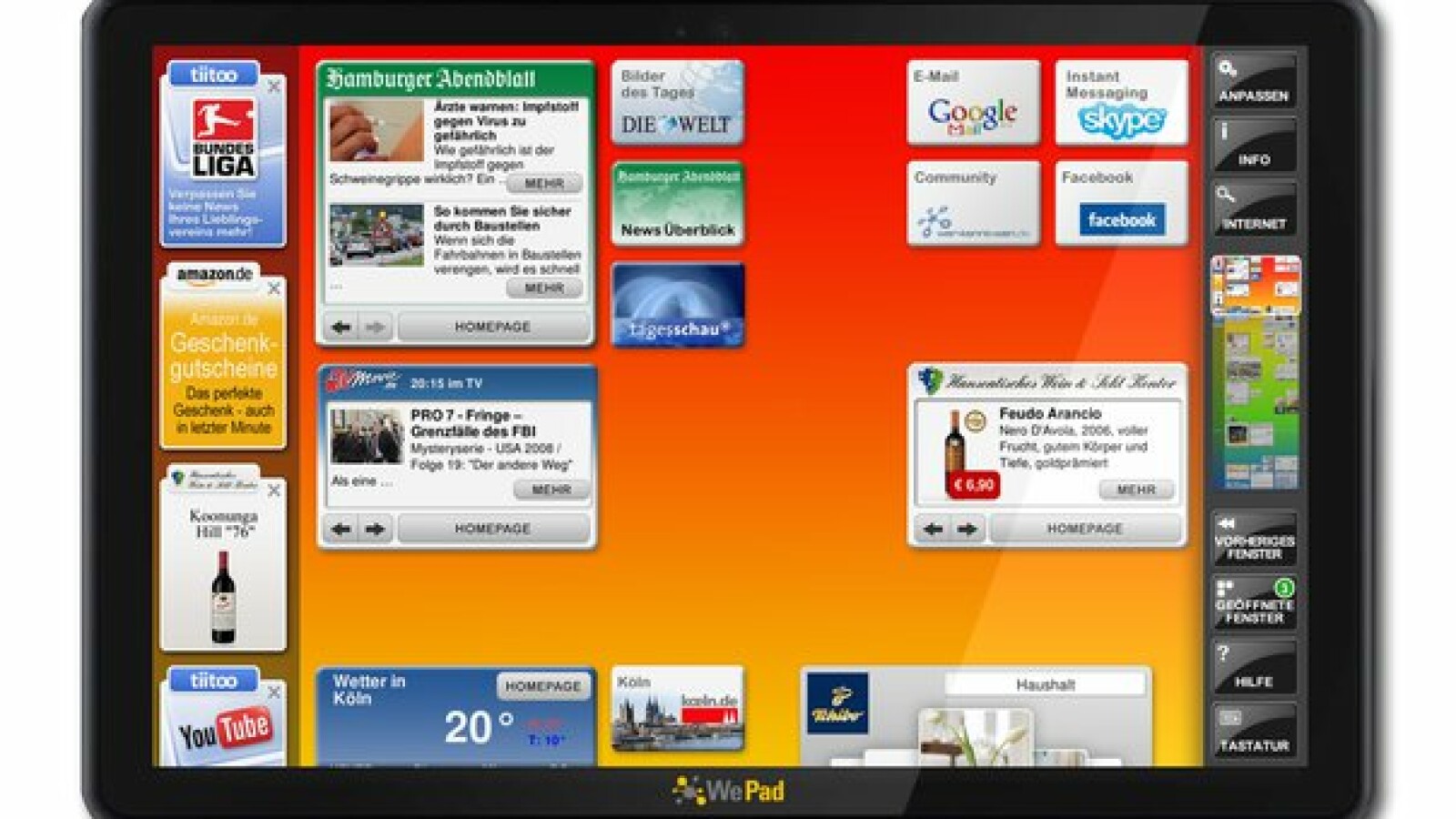Close the Bundesliga tiitoo widget
This screenshot has width=1456, height=819.
[x=274, y=86]
